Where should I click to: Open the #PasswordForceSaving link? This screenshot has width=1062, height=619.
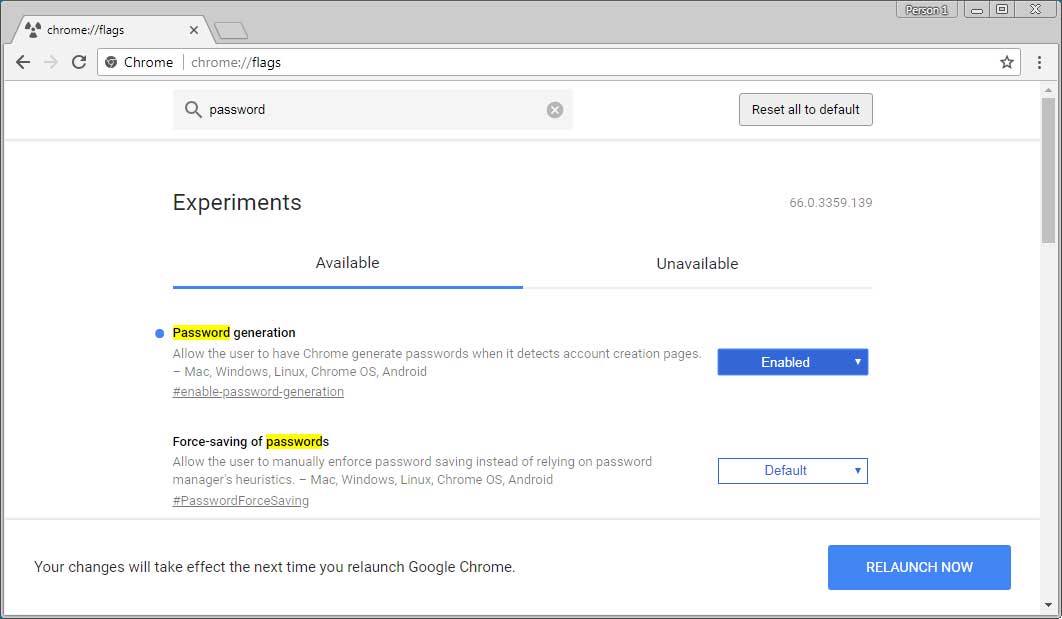[x=240, y=500]
